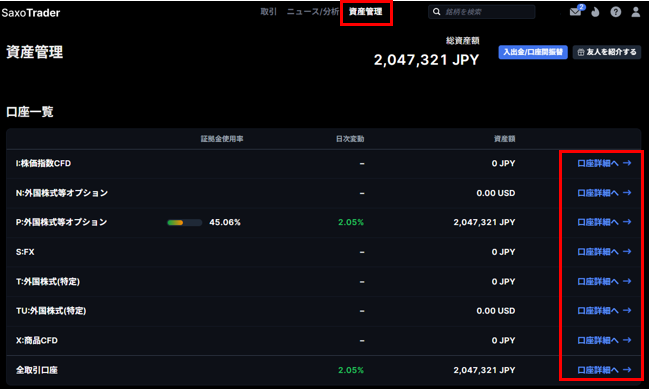Open the help question mark icon
649x389 pixels.
(615, 12)
